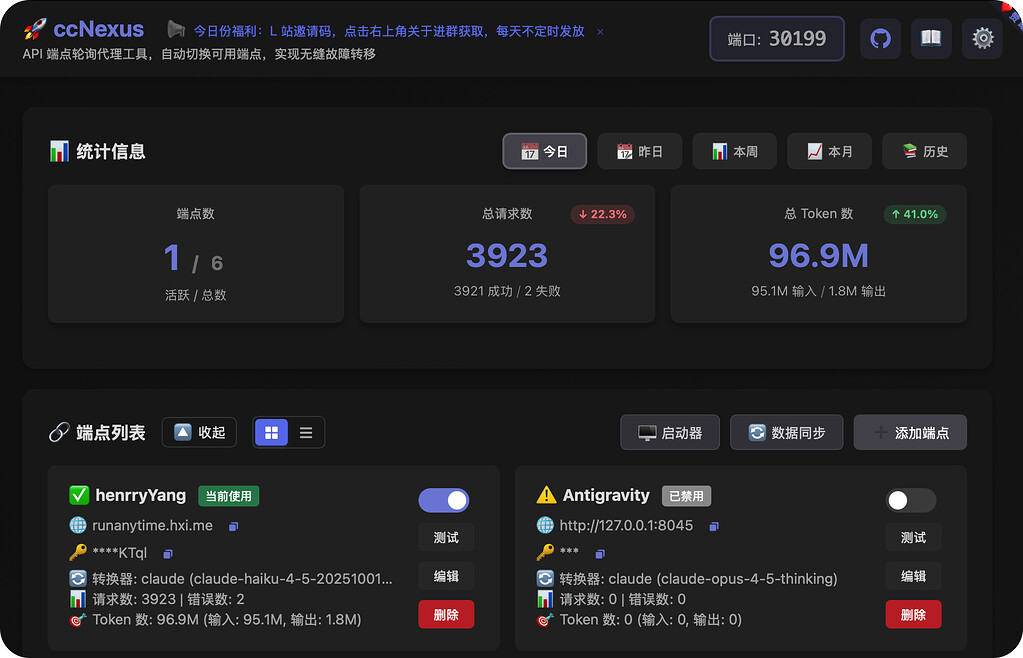
Task: Delete the henrryYang endpoint
Action: [446, 614]
